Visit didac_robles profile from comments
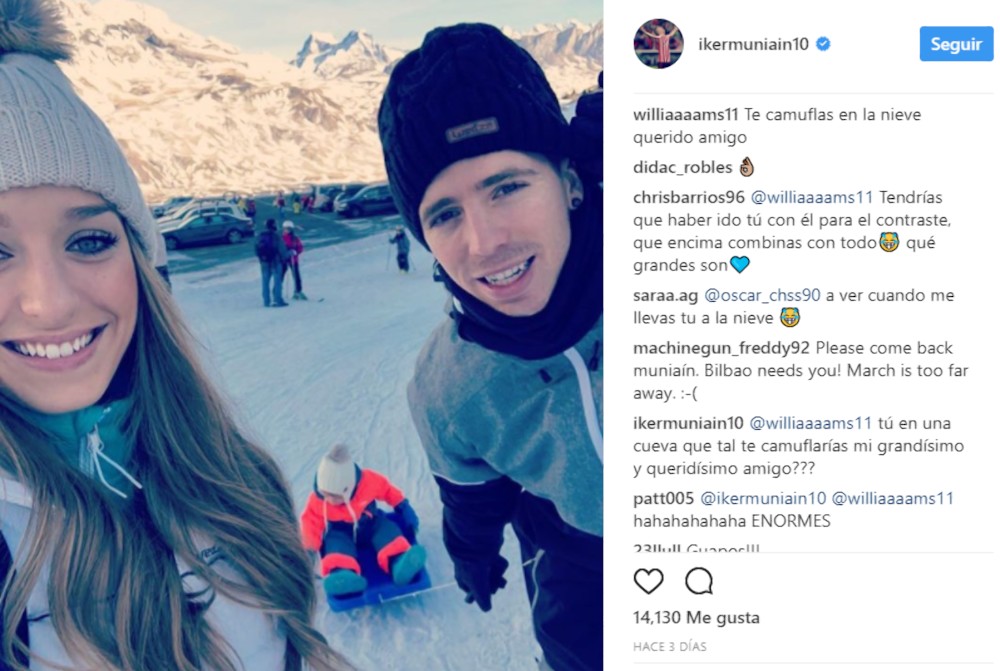Viewport: 1000px width, 671px height. [x=682, y=167]
